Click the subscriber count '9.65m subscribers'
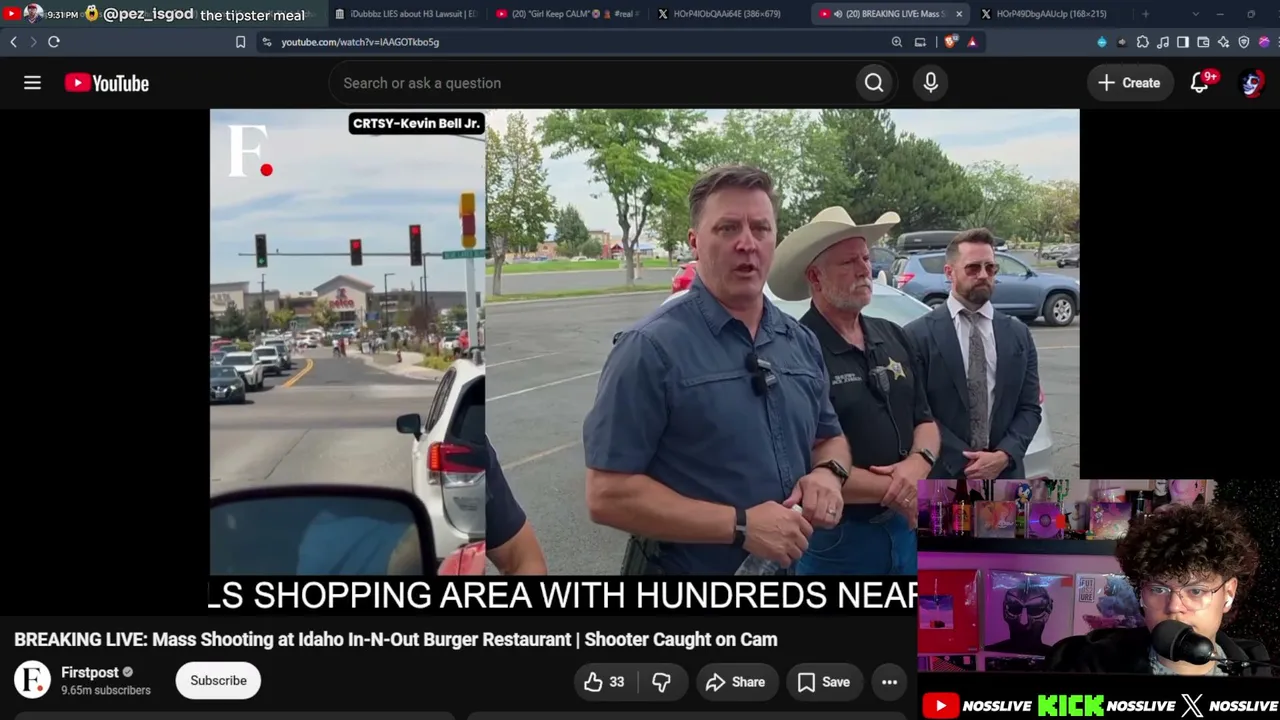The image size is (1280, 720). pos(106,690)
